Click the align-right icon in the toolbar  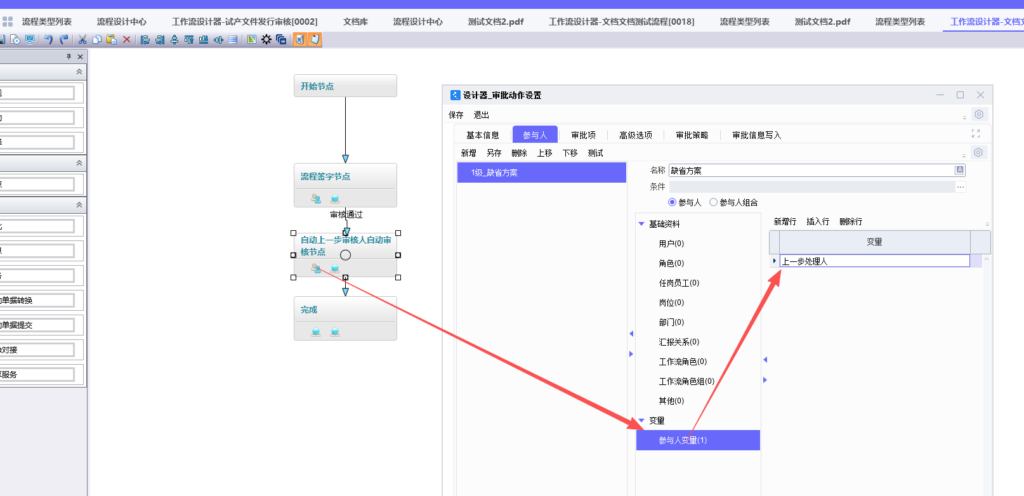click(159, 40)
